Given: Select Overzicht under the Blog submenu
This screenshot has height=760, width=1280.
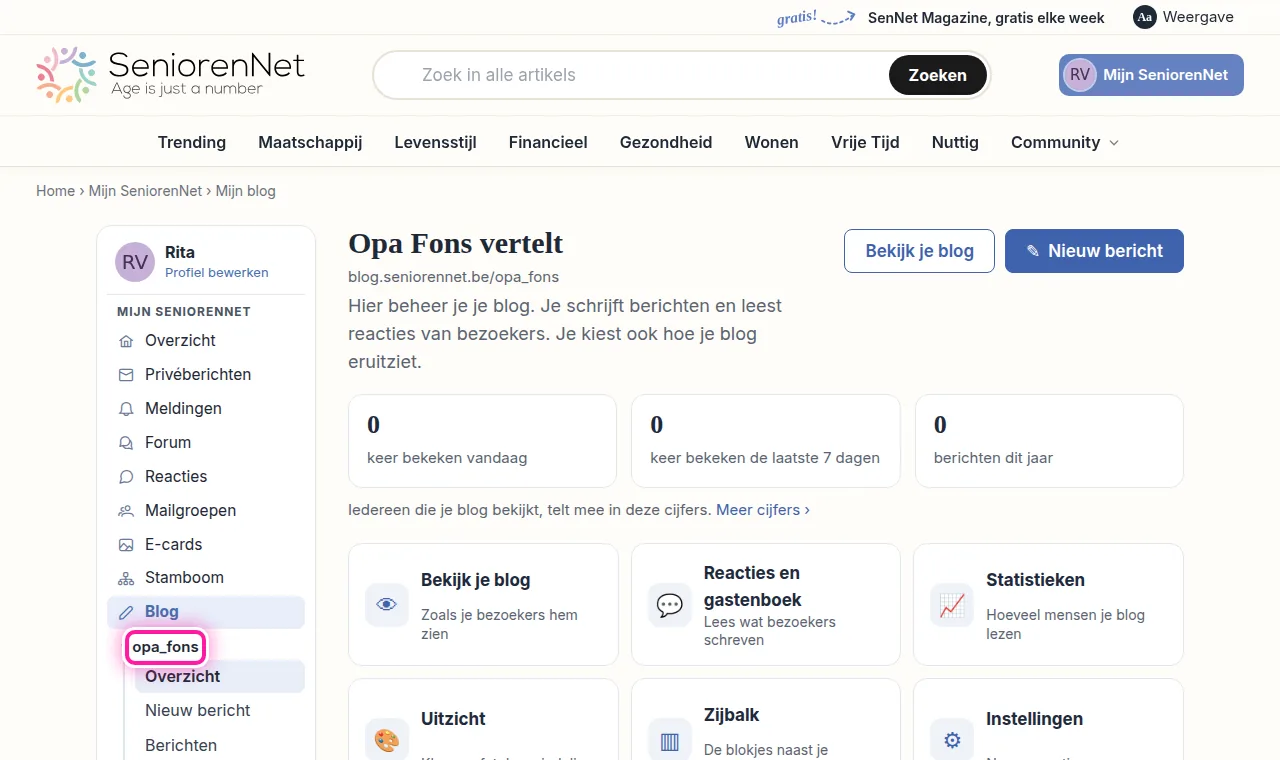Looking at the screenshot, I should (220, 677).
